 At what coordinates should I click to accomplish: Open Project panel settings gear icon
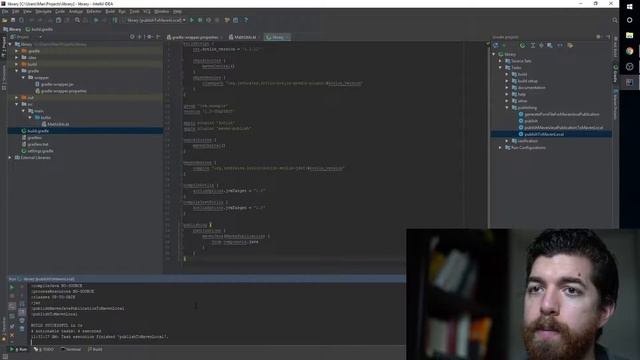[149, 37]
